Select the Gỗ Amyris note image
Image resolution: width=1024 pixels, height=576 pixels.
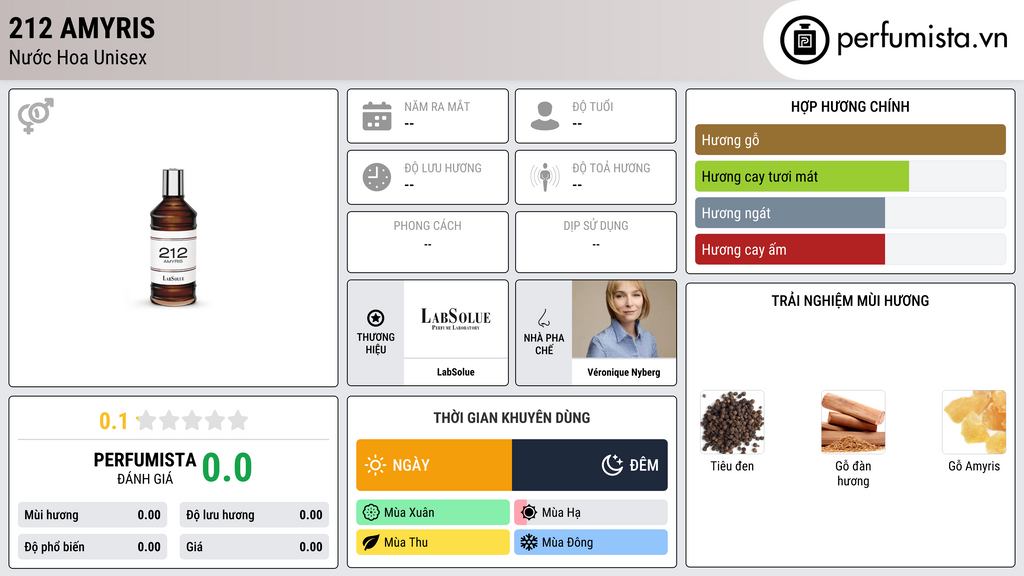pos(974,423)
